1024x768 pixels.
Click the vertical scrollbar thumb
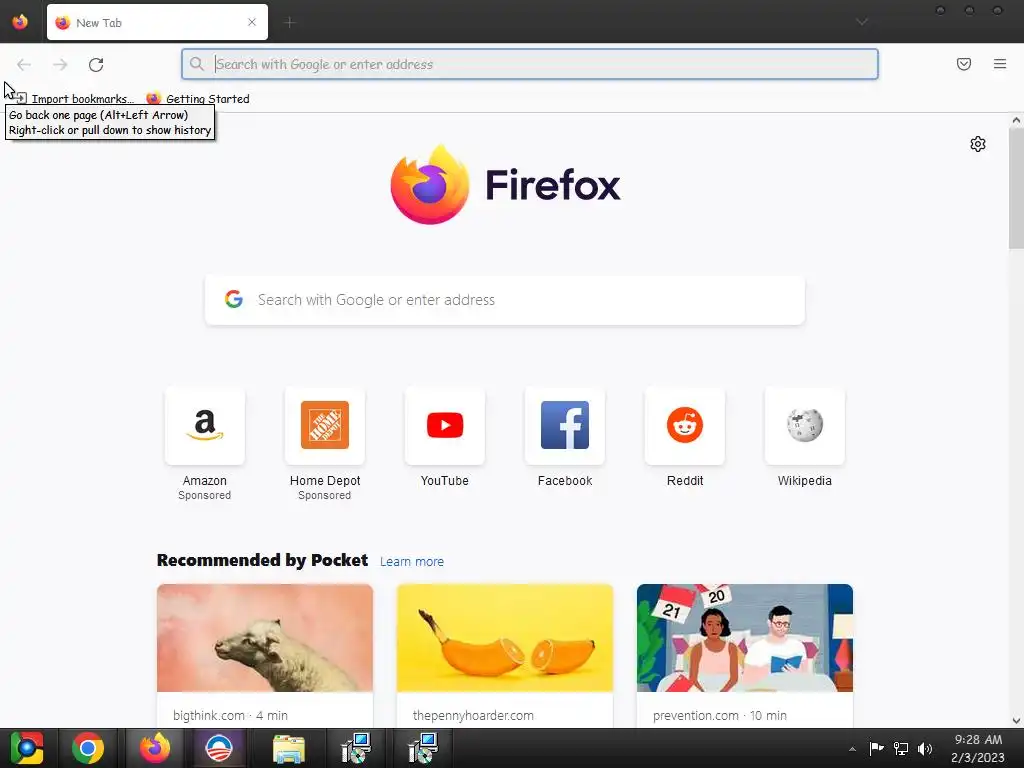(x=1016, y=188)
